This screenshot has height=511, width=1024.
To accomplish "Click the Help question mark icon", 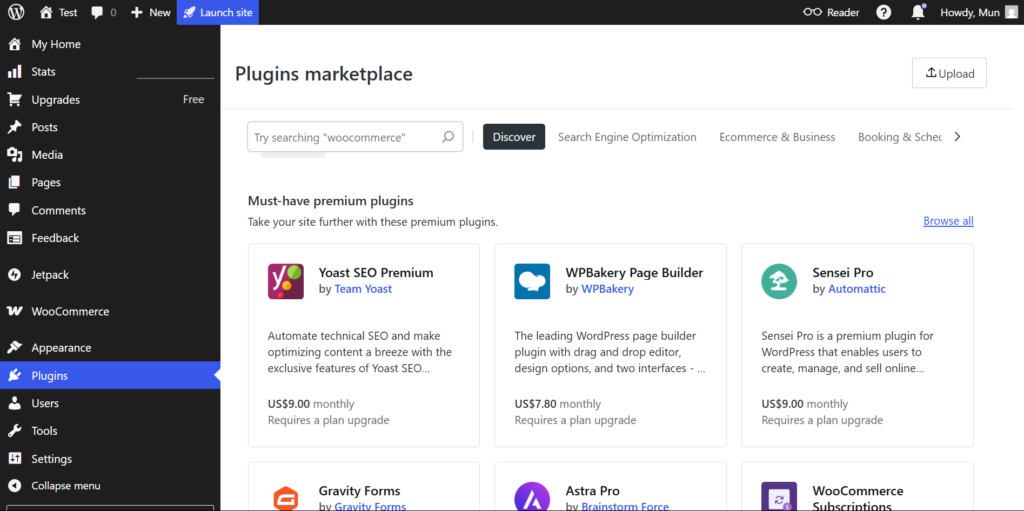I will [x=883, y=13].
